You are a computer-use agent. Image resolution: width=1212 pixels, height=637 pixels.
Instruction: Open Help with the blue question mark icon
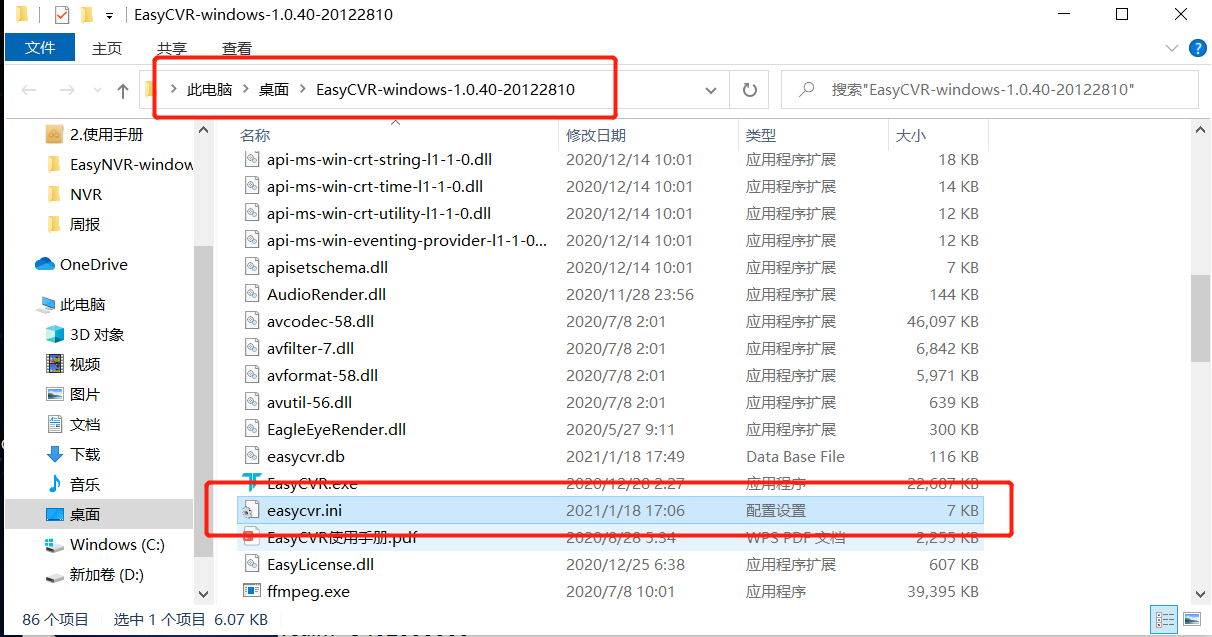[x=1197, y=48]
